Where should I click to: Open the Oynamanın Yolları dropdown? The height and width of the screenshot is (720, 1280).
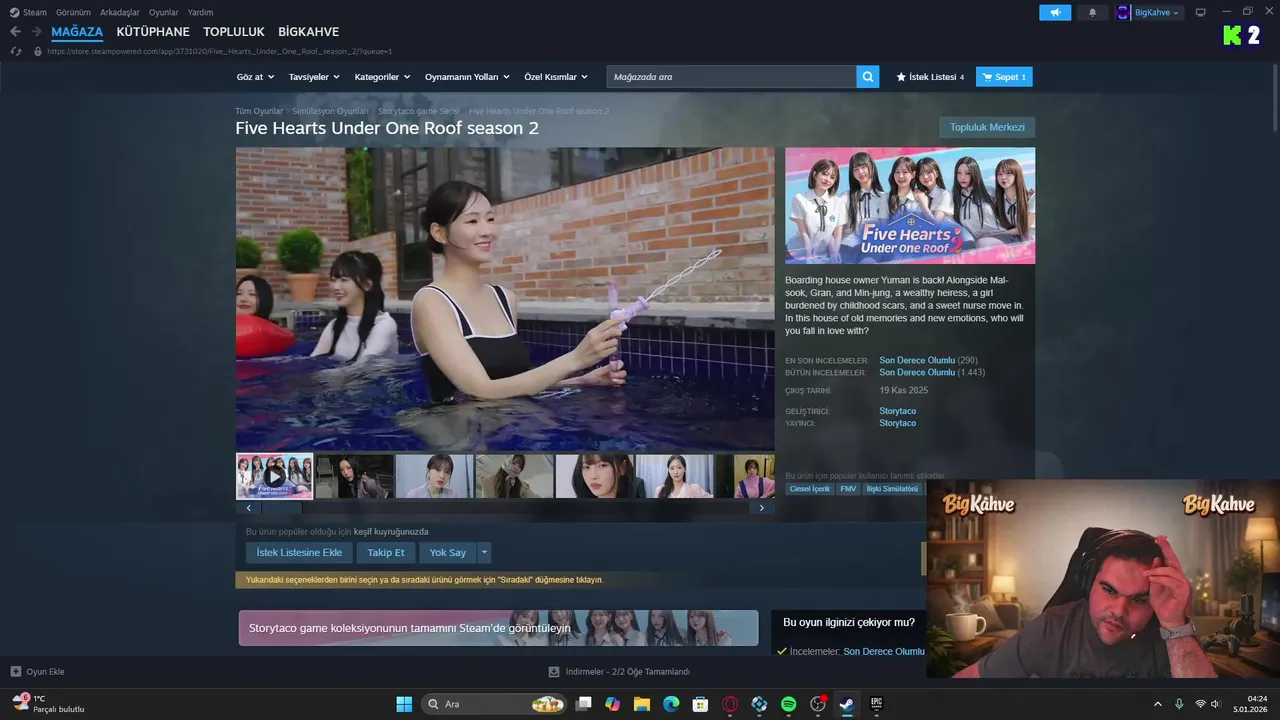click(467, 77)
